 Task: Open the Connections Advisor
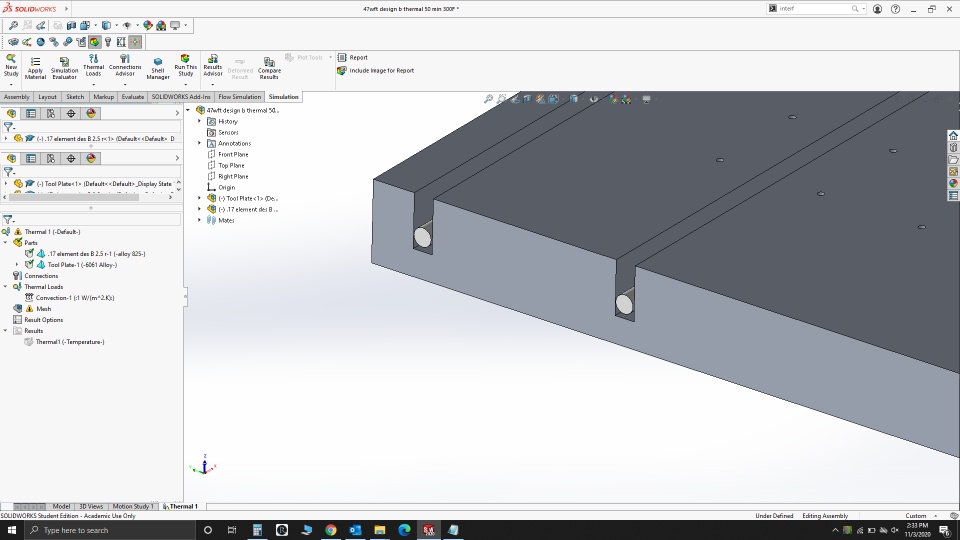pos(125,66)
